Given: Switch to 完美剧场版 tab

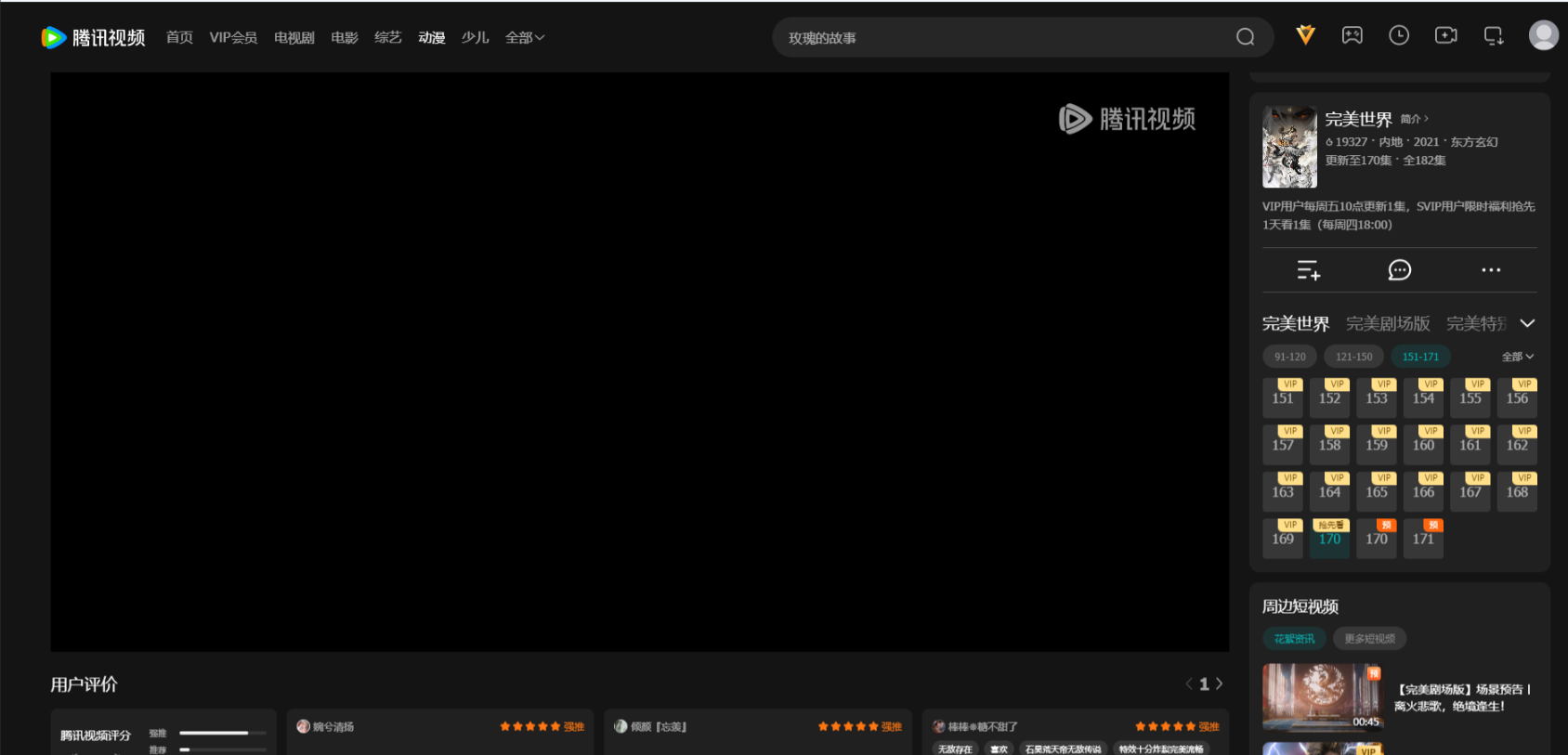Looking at the screenshot, I should click(x=1388, y=323).
